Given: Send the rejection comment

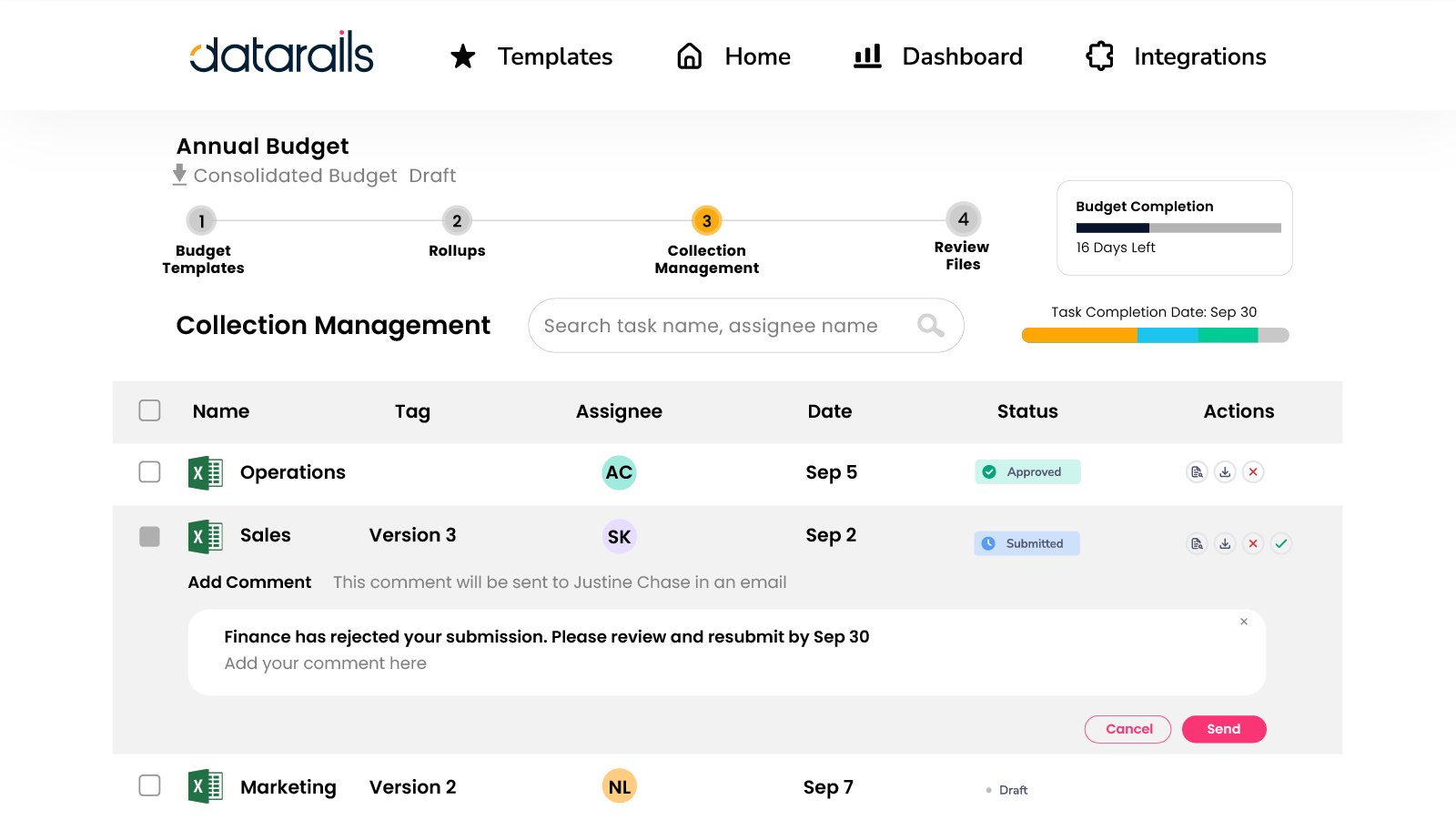Looking at the screenshot, I should click(1223, 729).
